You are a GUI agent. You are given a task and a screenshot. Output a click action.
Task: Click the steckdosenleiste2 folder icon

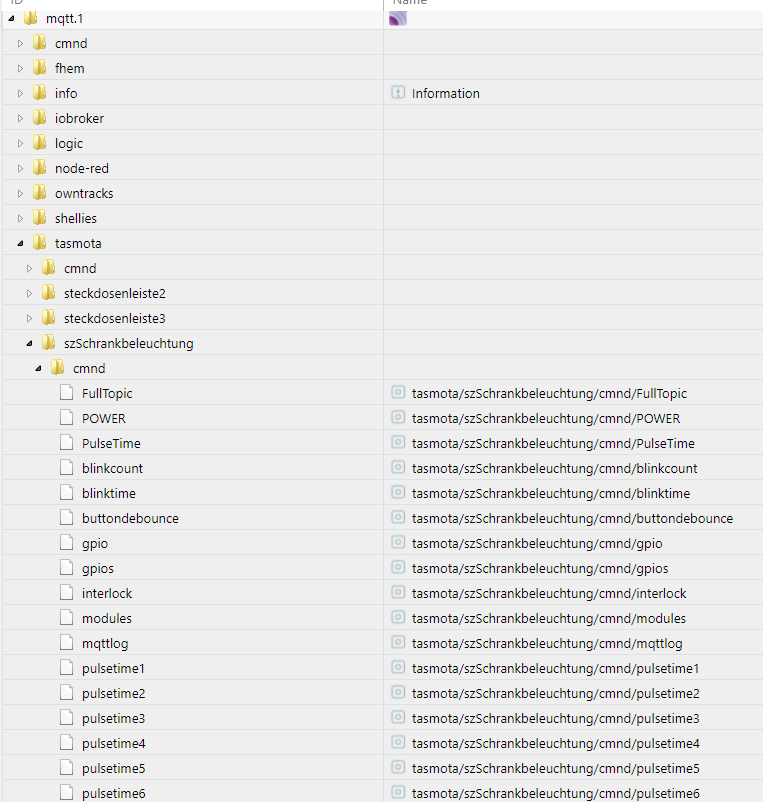click(49, 293)
